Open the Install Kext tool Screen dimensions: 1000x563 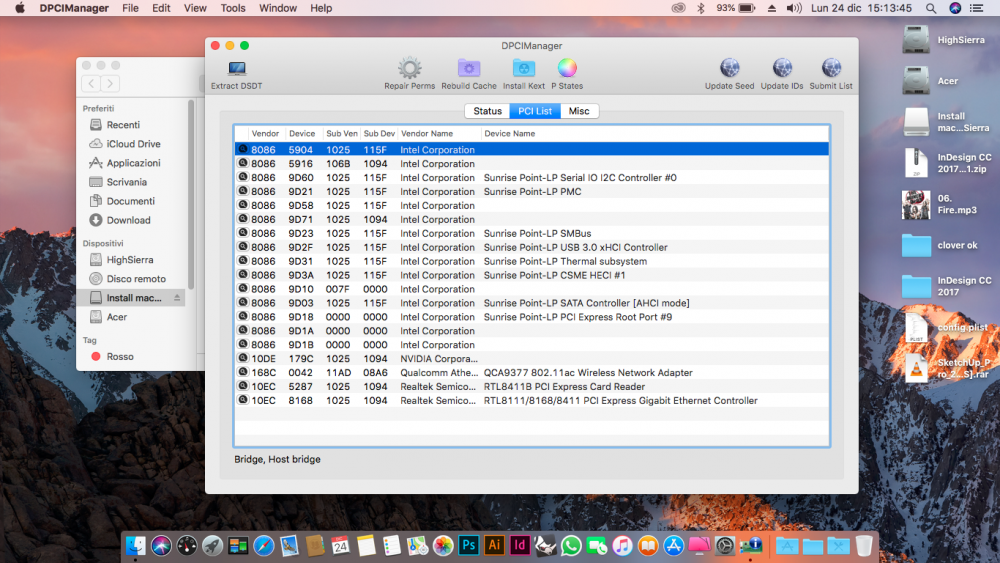(x=524, y=68)
